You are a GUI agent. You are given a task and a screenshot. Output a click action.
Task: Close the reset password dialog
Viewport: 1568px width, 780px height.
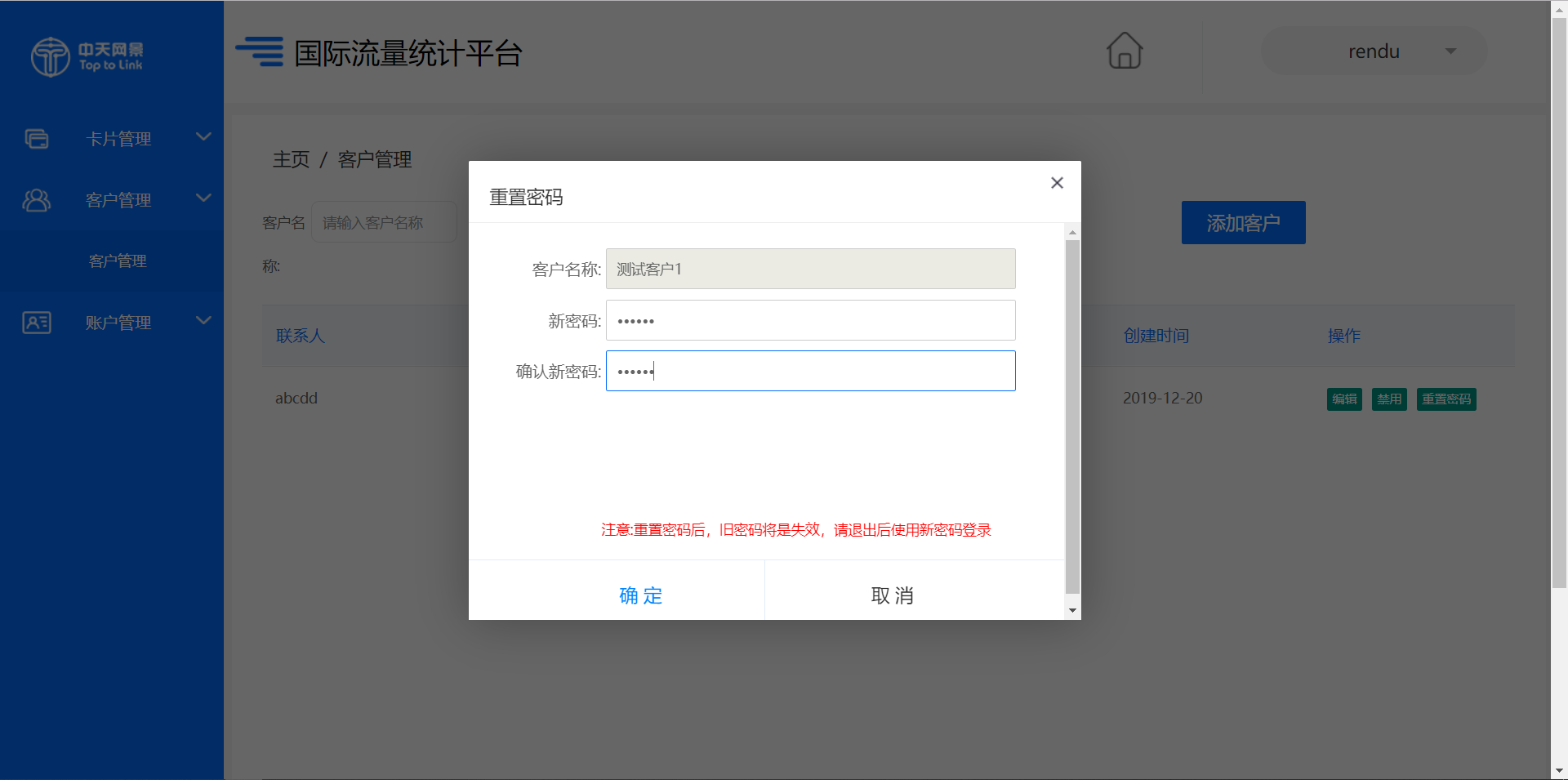pyautogui.click(x=1057, y=183)
